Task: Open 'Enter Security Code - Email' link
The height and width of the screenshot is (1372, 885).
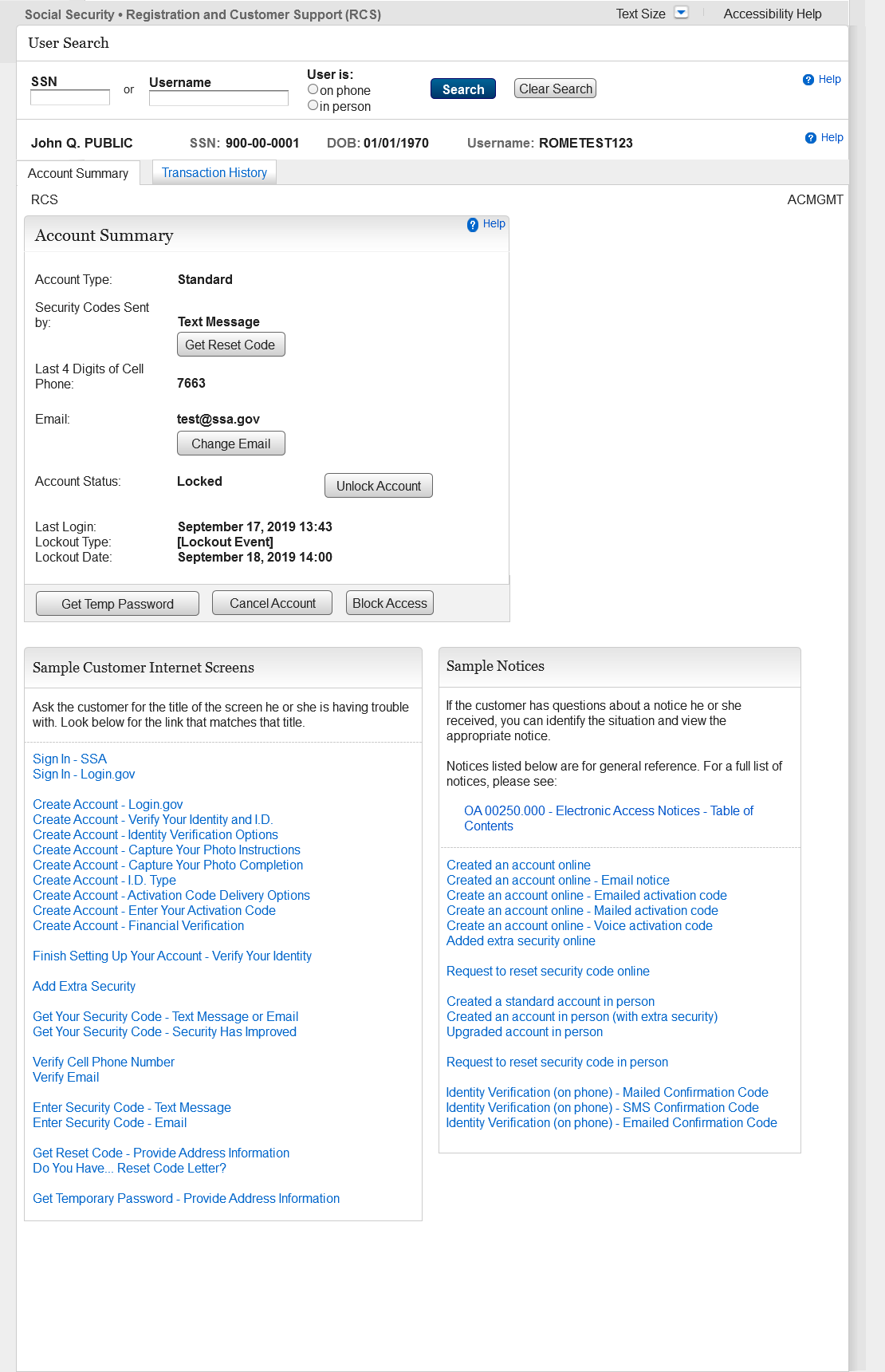Action: coord(110,1122)
